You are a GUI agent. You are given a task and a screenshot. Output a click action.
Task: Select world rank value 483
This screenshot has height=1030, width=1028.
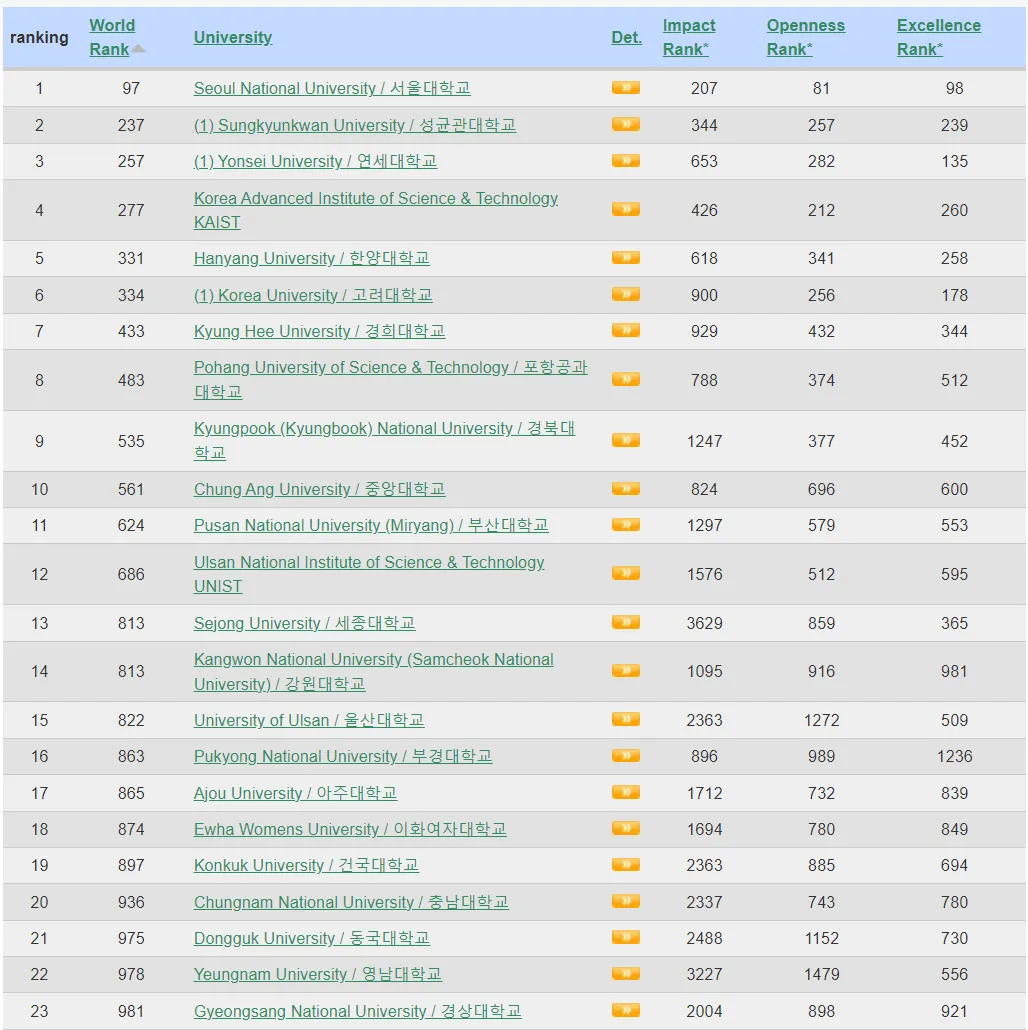tap(131, 380)
